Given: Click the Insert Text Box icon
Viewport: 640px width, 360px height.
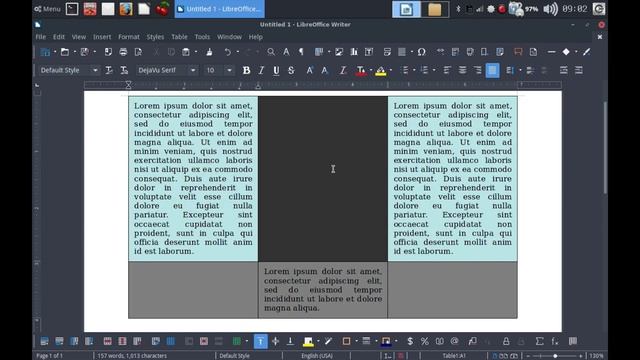Looking at the screenshot, I should (369, 52).
